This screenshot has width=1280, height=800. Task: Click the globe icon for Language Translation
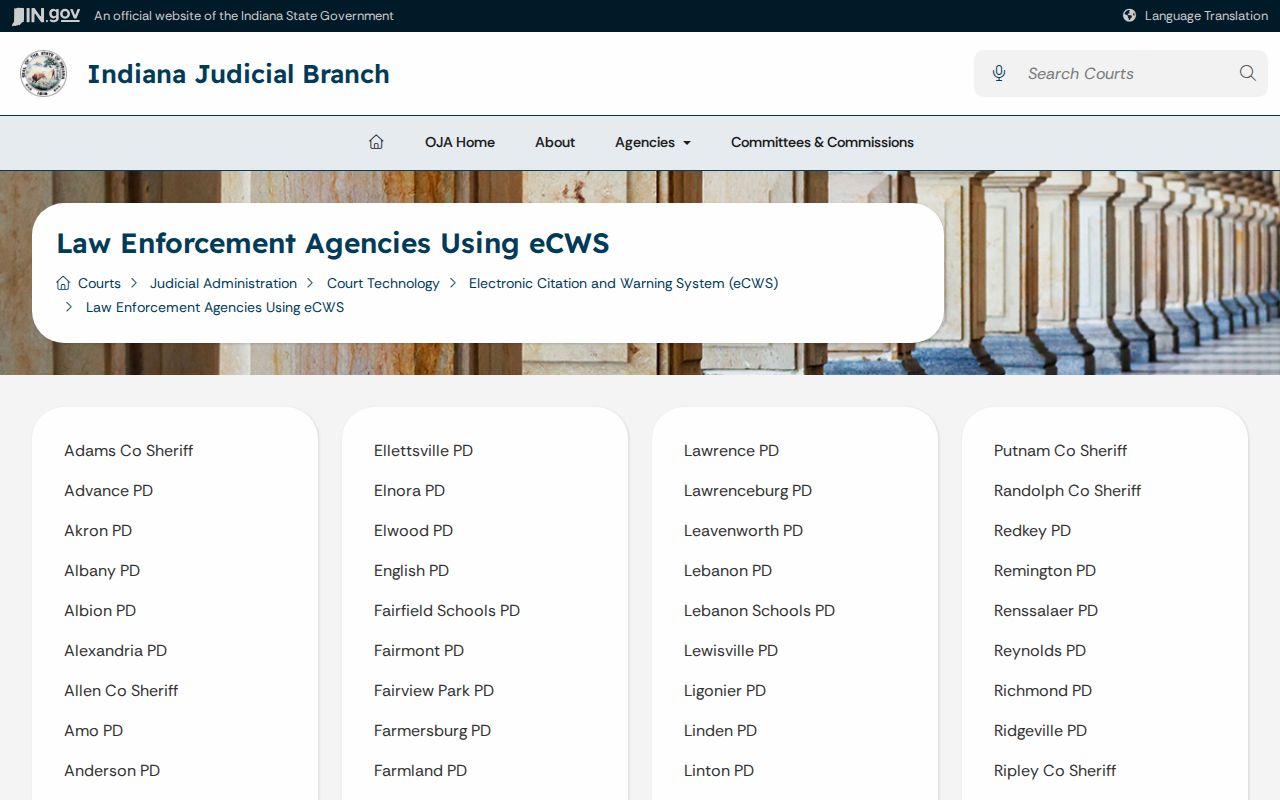pos(1129,16)
